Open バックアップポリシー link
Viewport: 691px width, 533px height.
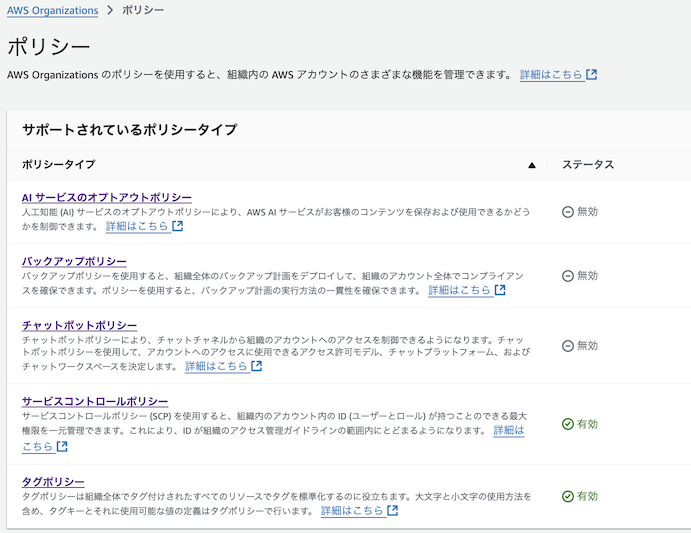click(74, 261)
